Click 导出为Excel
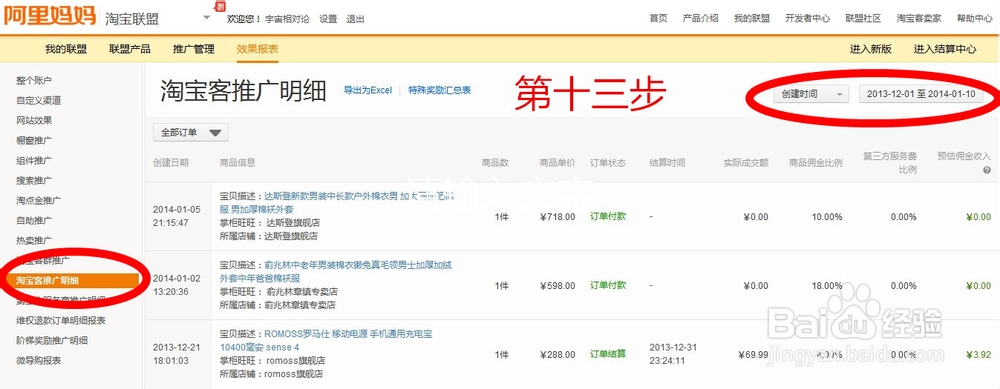Screen dimensions: 1000x389 (368, 91)
